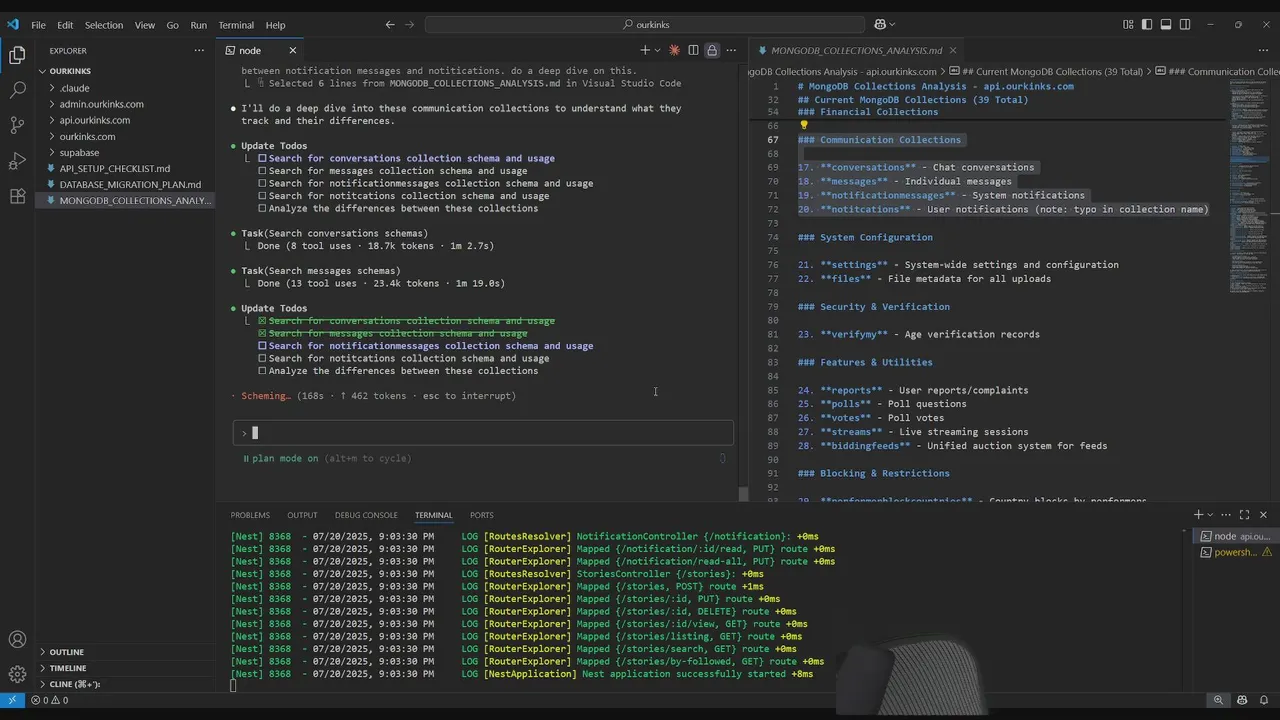
Task: Click the remote window indicator in status bar
Action: coord(11,700)
